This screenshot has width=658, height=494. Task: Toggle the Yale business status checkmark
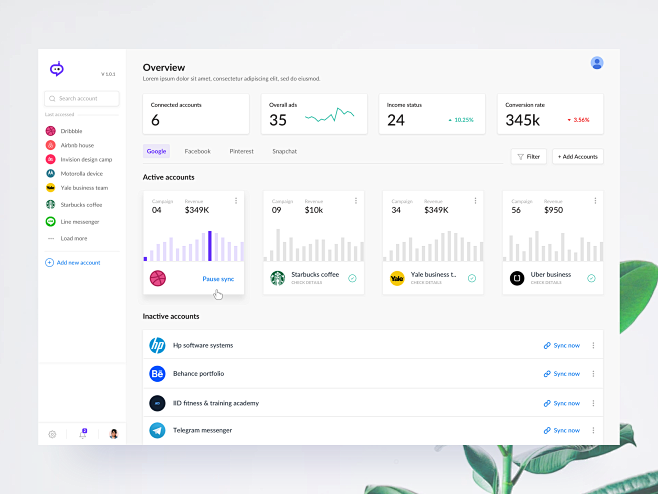pyautogui.click(x=472, y=278)
